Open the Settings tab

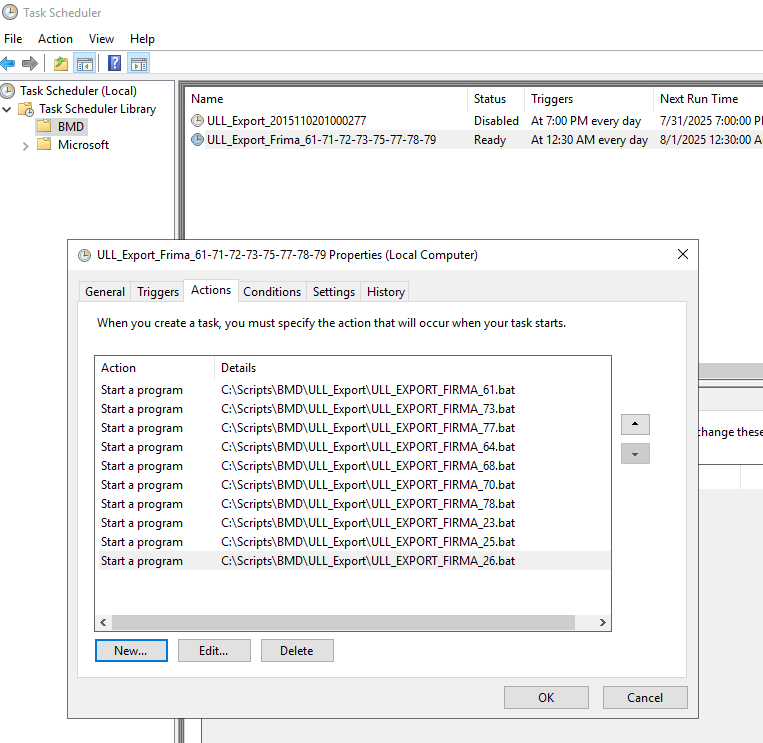tap(334, 292)
